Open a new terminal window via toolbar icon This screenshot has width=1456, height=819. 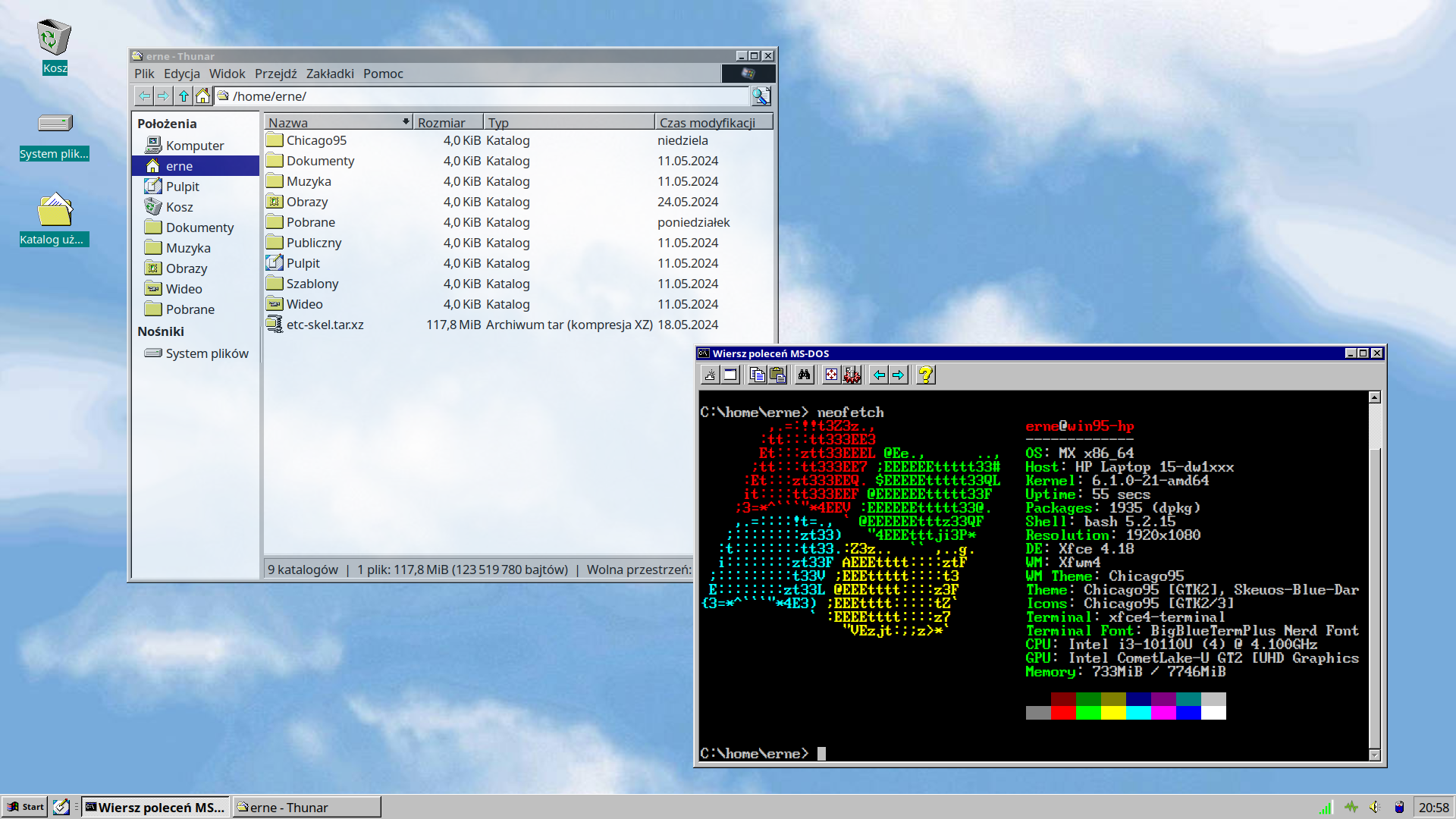click(730, 375)
